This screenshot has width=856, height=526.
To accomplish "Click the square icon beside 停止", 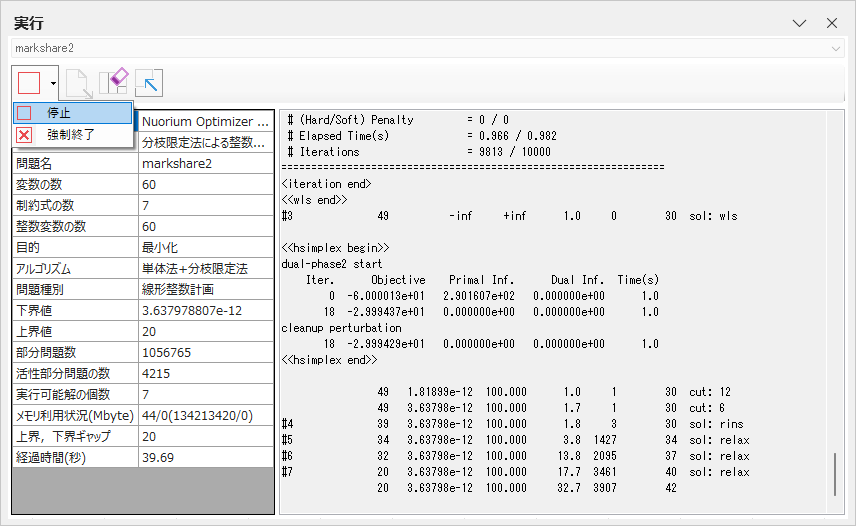I will point(24,113).
